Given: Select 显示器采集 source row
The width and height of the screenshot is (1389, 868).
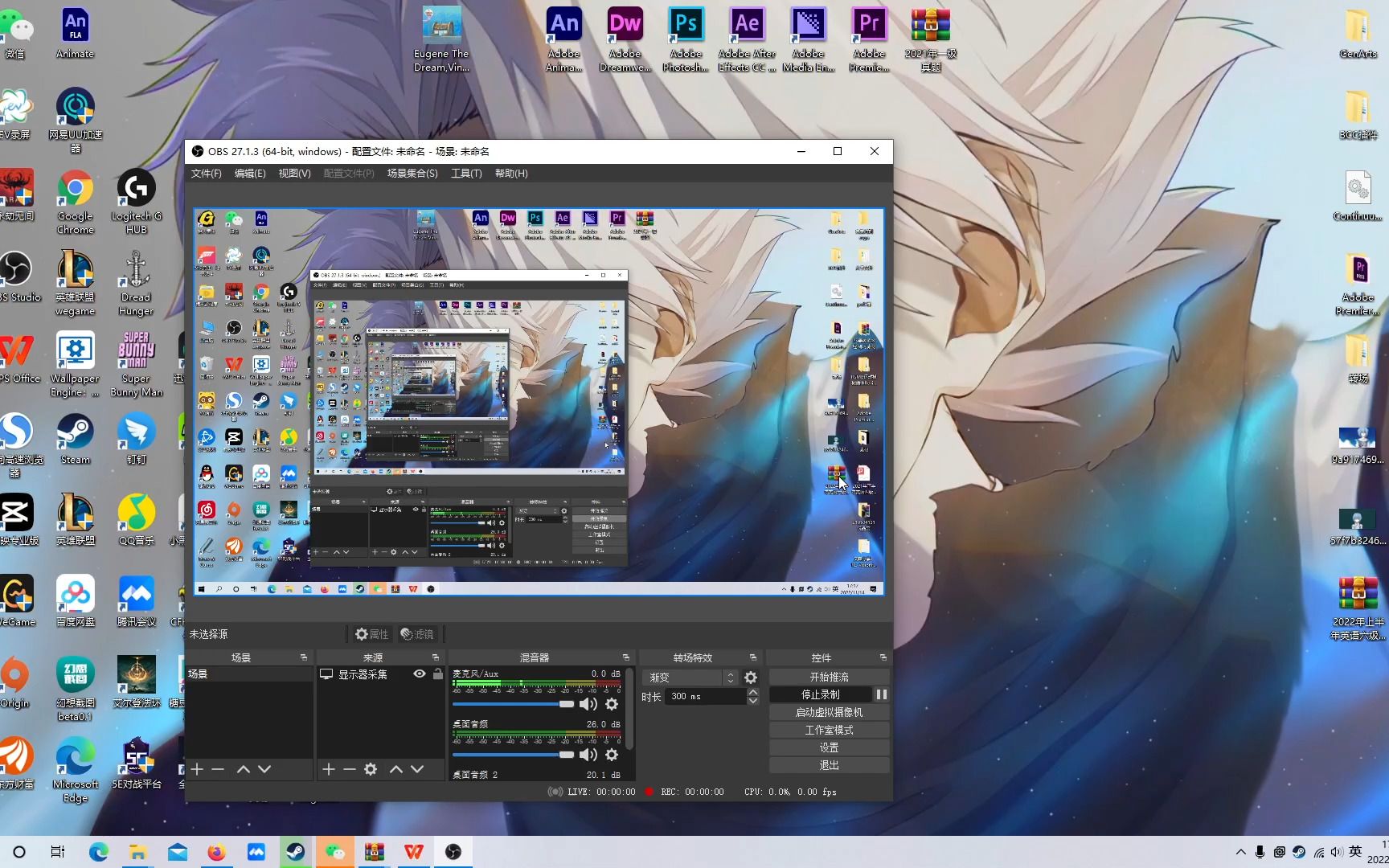Looking at the screenshot, I should [x=381, y=674].
